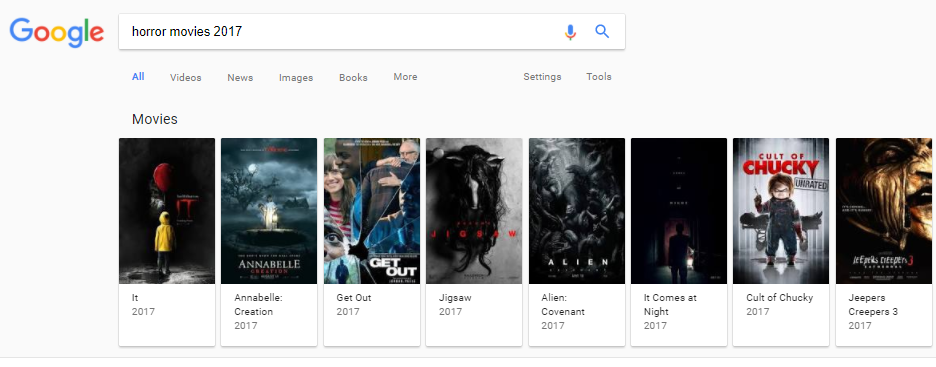The height and width of the screenshot is (367, 936).
Task: Open the It Comes at Night title link
Action: tap(670, 304)
